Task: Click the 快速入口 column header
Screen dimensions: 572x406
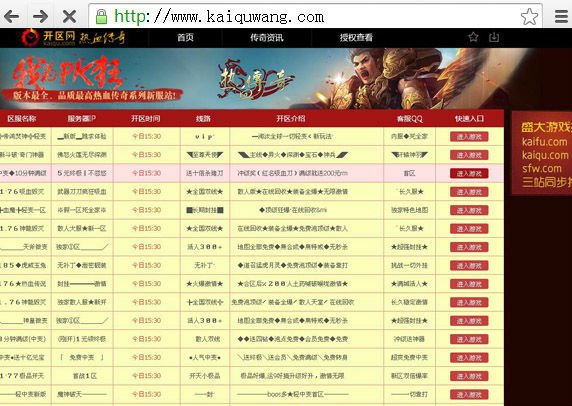Action: [469, 119]
